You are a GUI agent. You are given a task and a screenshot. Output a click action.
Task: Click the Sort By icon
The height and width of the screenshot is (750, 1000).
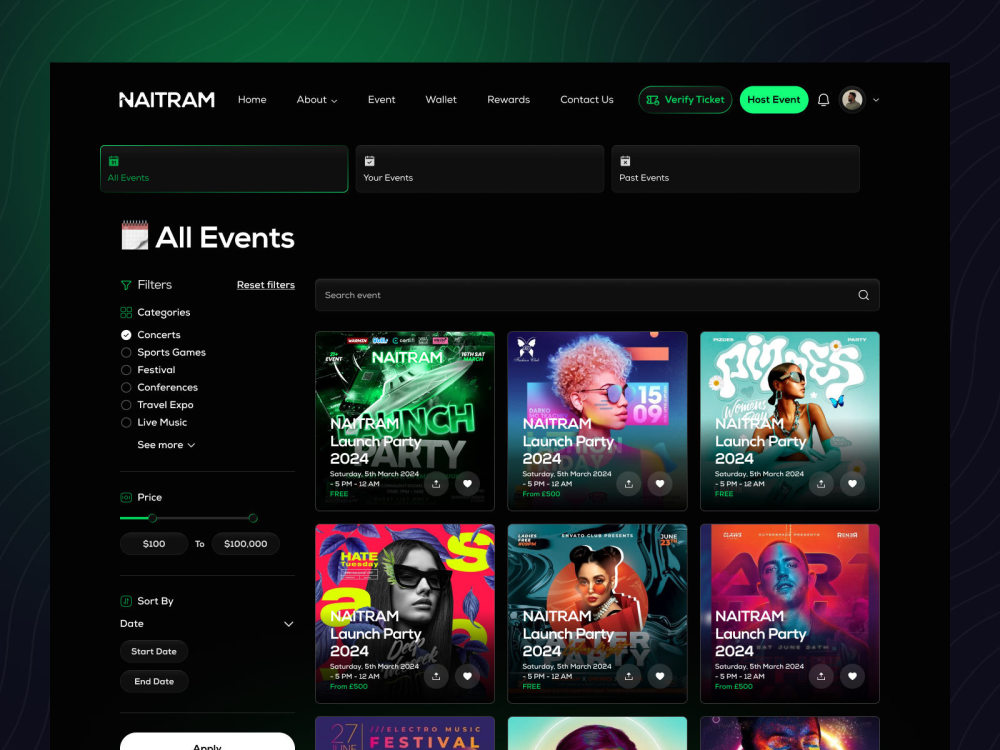pos(126,601)
